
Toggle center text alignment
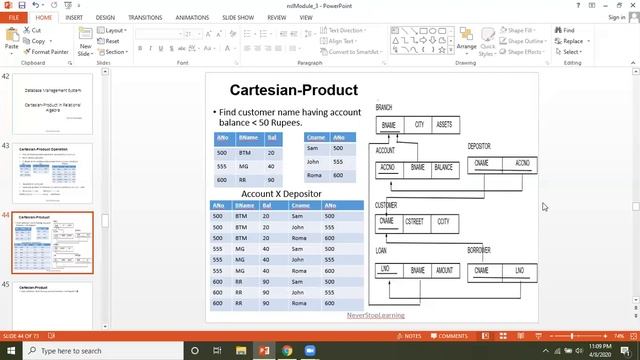[x=258, y=49]
